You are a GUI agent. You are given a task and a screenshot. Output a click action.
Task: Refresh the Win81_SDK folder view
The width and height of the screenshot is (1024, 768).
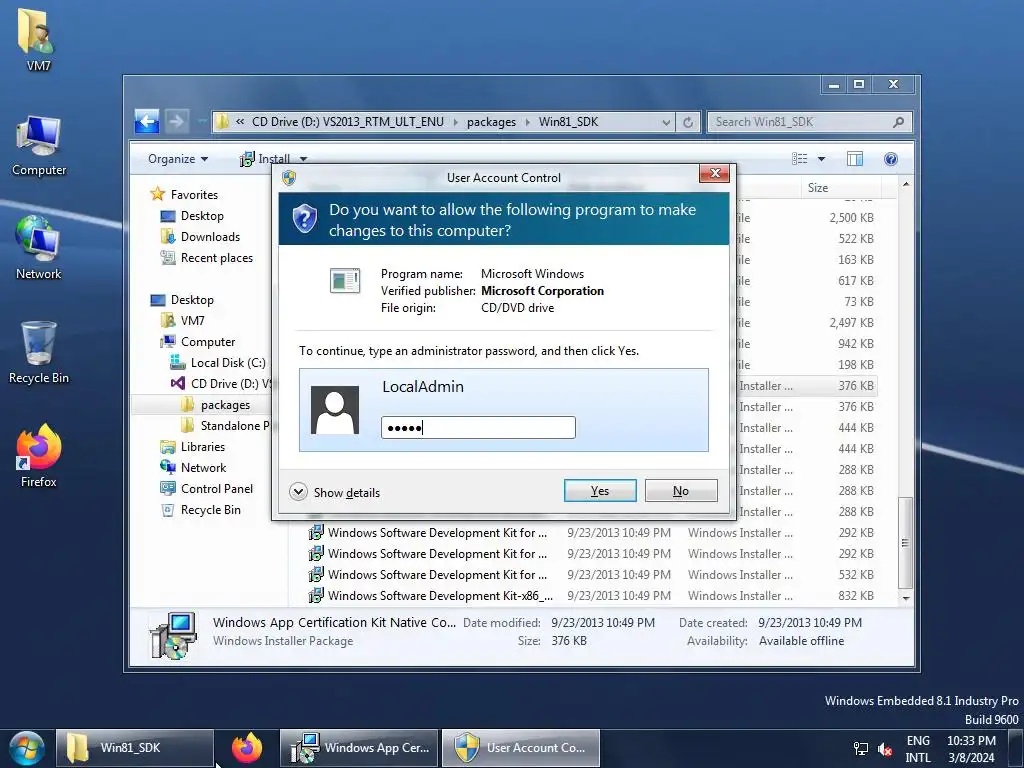coord(688,122)
